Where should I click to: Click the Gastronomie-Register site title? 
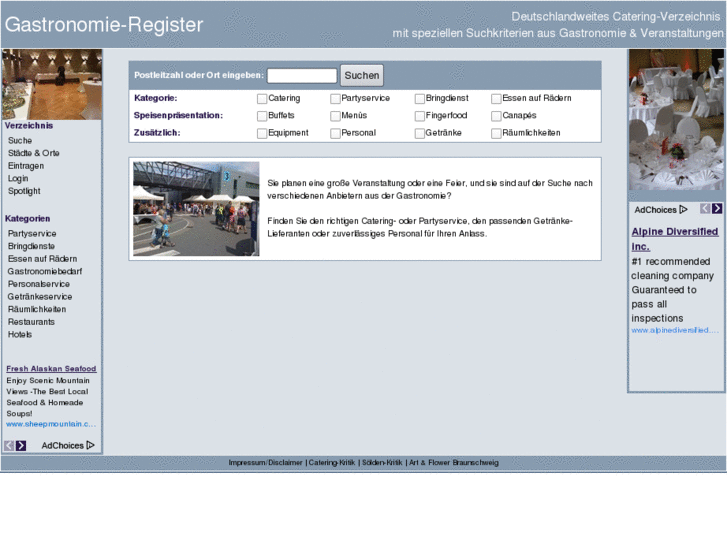[104, 25]
